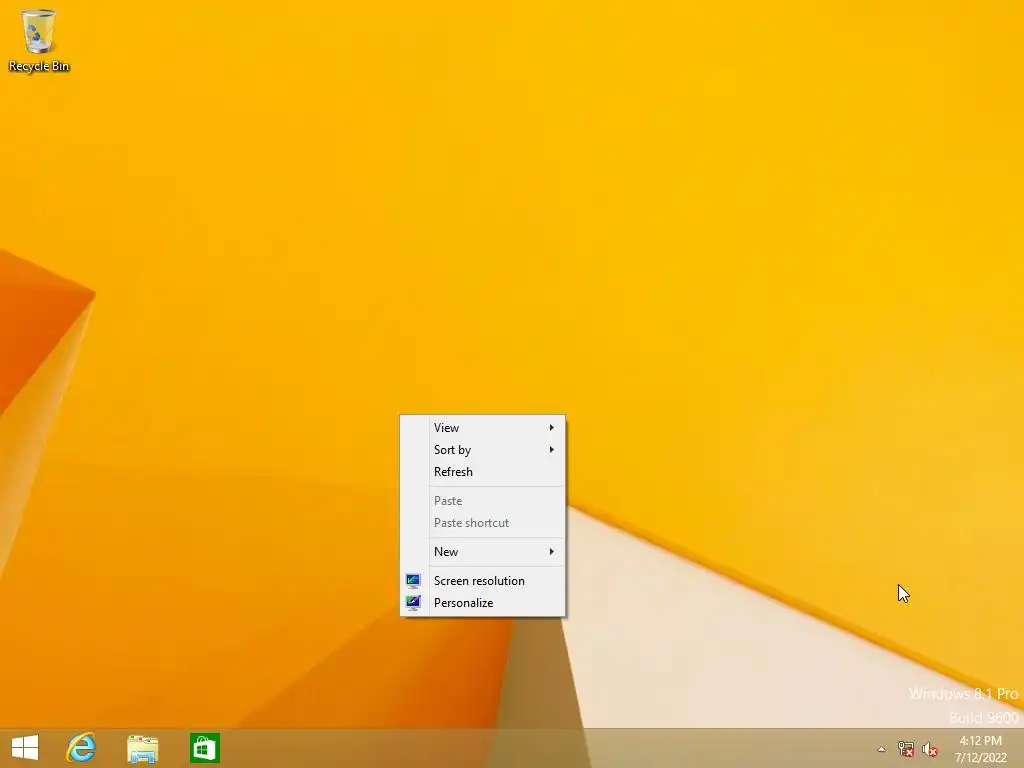
Task: Open the taskbar clock and date
Action: pos(980,749)
